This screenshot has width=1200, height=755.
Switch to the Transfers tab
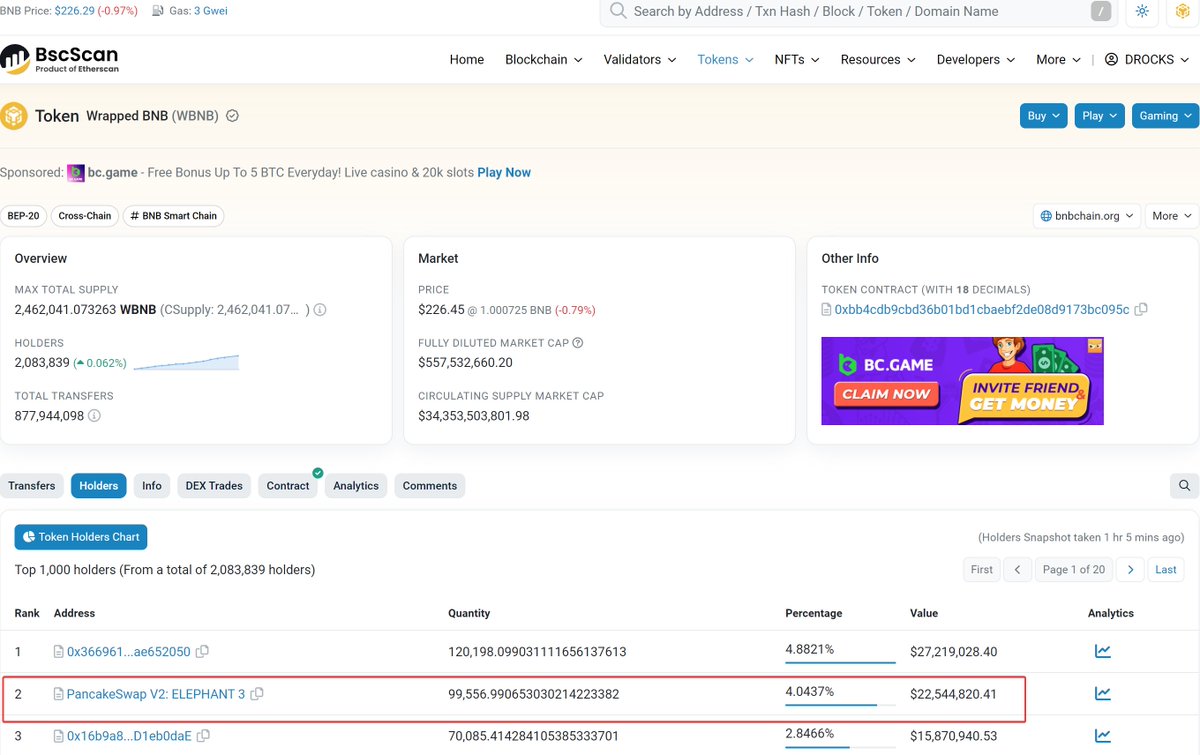[32, 486]
